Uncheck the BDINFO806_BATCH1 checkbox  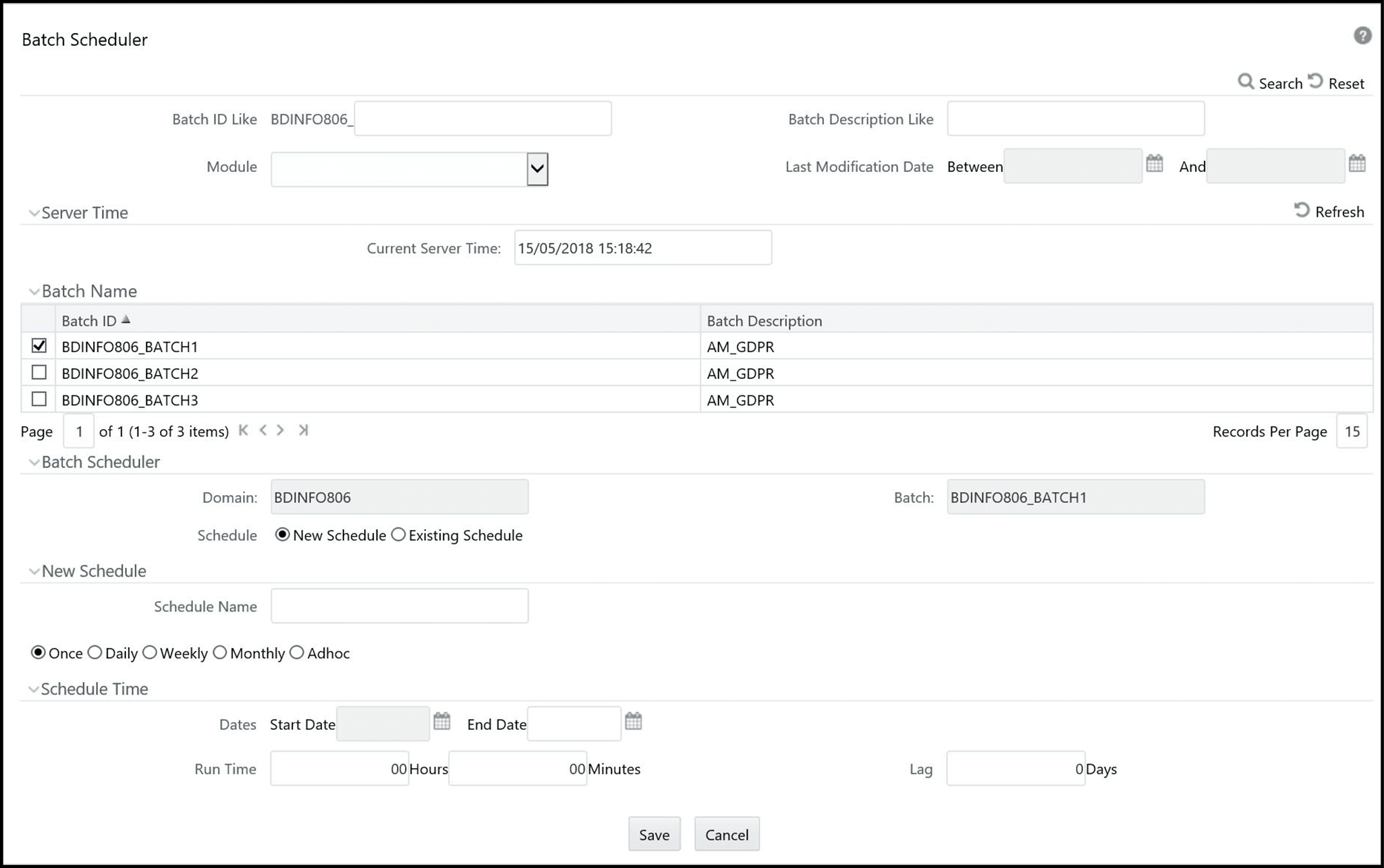[x=39, y=346]
